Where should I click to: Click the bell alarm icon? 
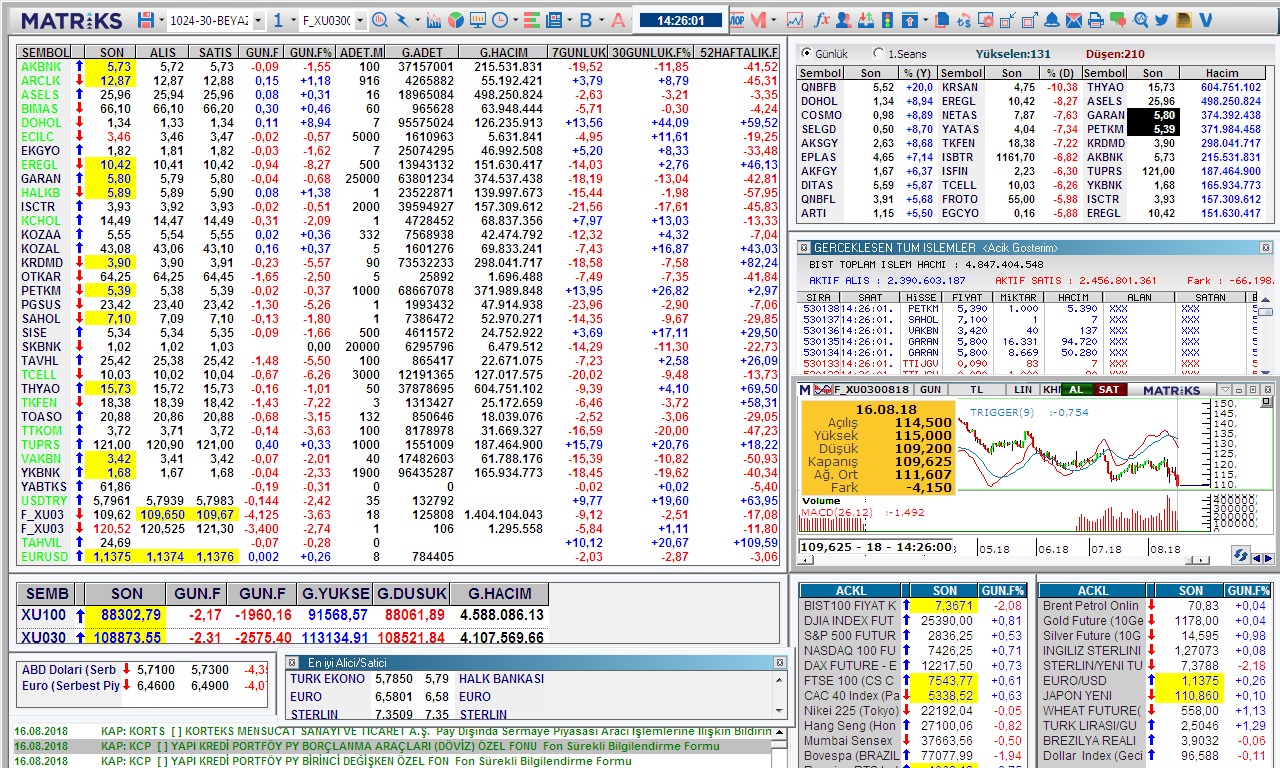pos(1052,20)
